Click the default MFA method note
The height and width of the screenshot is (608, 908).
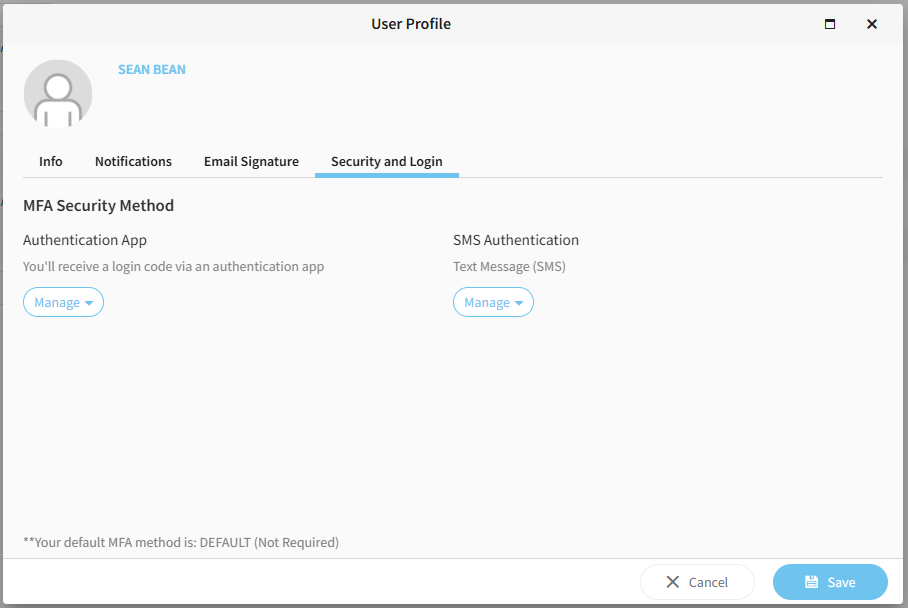click(181, 542)
